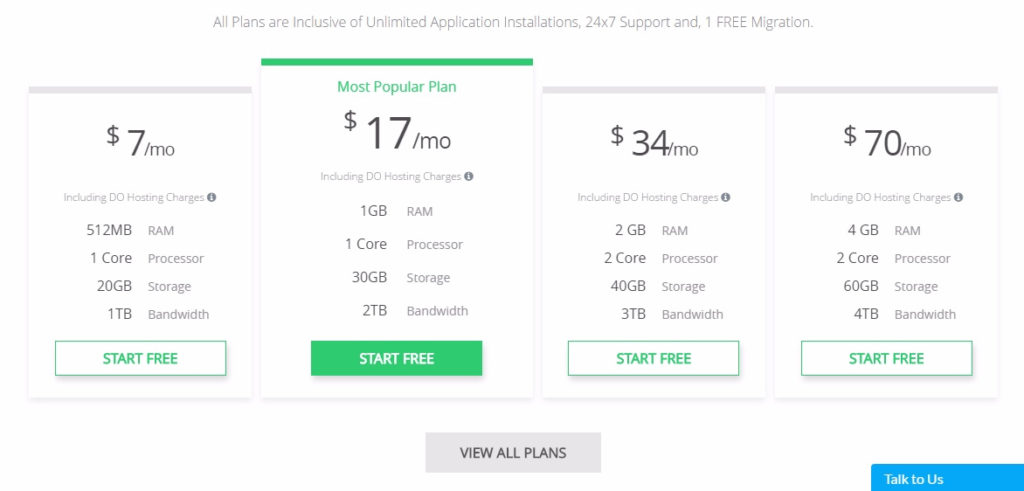The width and height of the screenshot is (1024, 491).
Task: Click the 3TB Bandwidth specification
Action: coord(672,314)
